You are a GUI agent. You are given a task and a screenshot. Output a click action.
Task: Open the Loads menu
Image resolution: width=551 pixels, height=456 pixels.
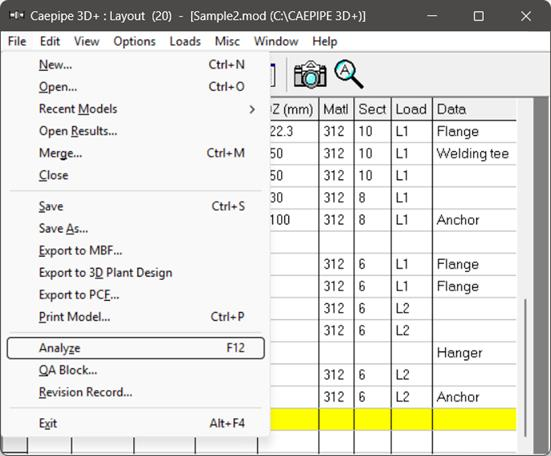pos(185,41)
